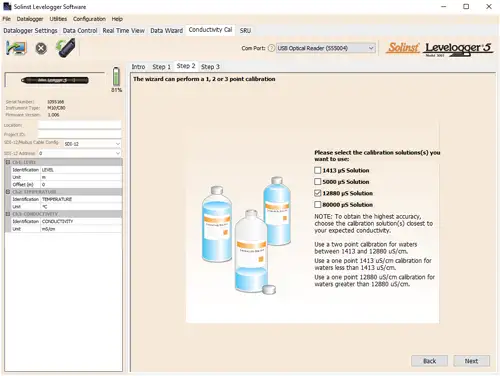This screenshot has height=376, width=500.
Task: Click the calibration solution bottles illustration
Action: click(x=246, y=236)
